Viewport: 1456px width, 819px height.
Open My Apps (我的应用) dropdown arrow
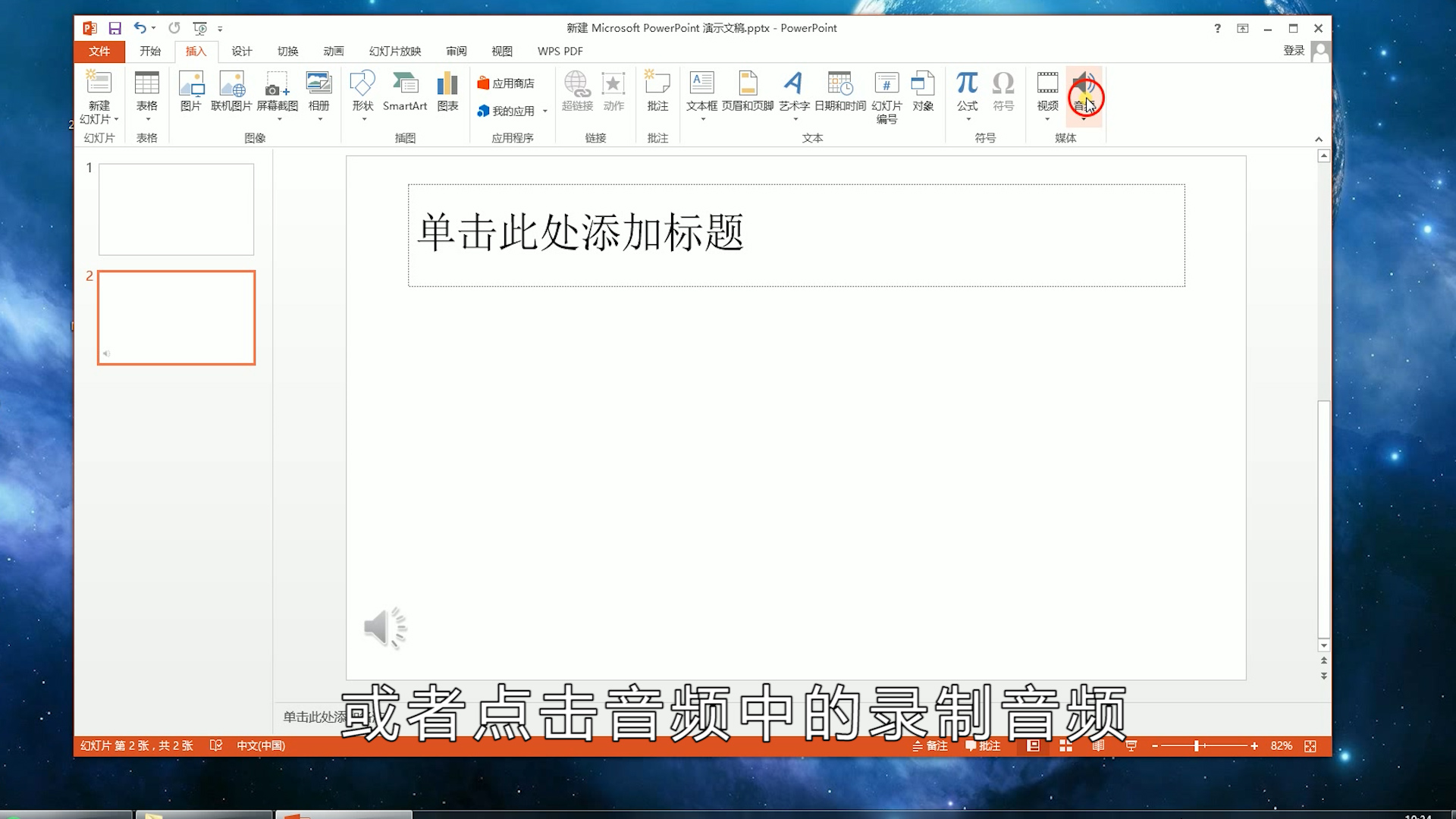pos(545,111)
